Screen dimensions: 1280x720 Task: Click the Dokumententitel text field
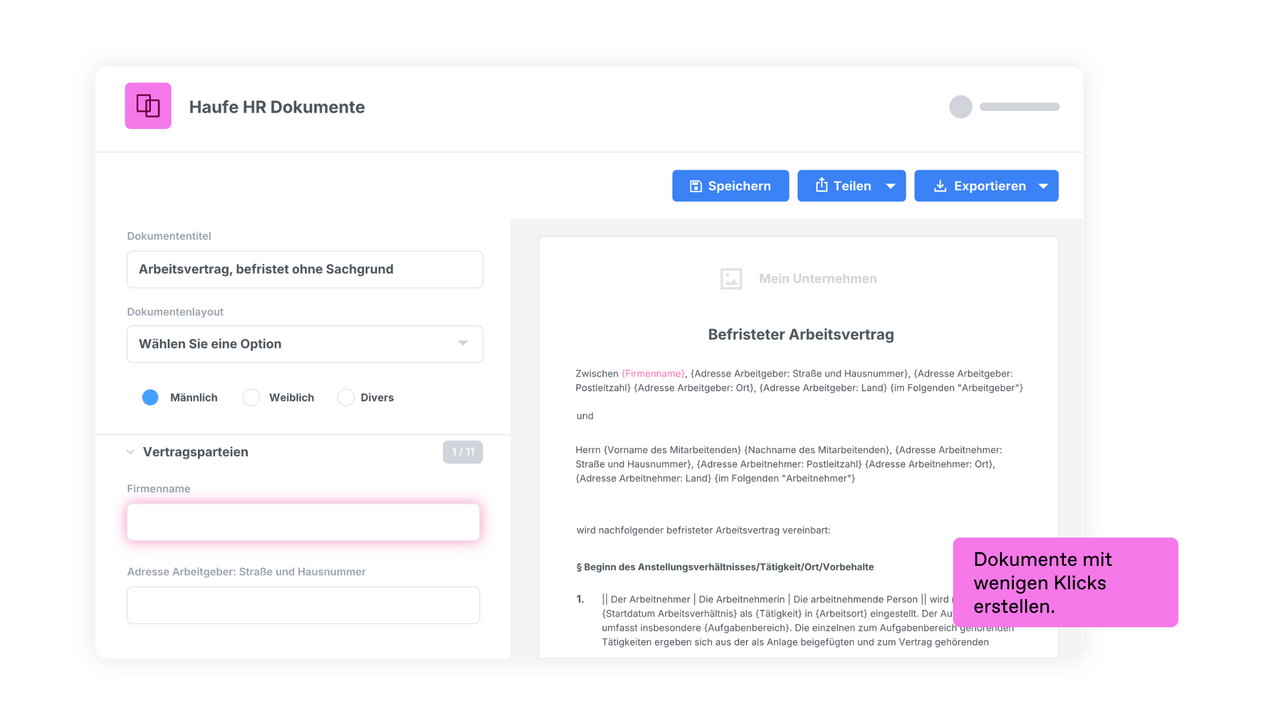click(305, 269)
